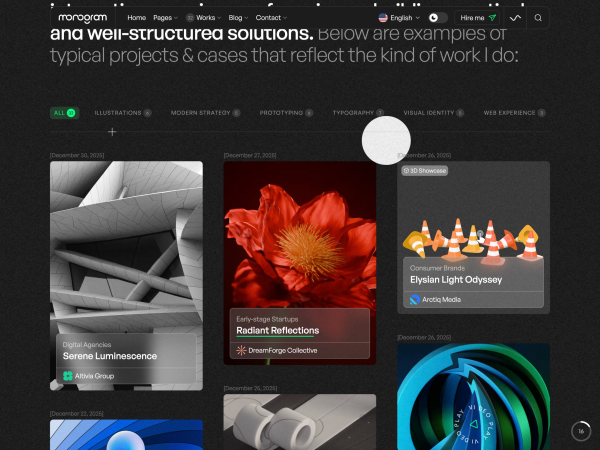This screenshot has height=450, width=600.
Task: Click the activity wave icon in navbar
Action: point(515,18)
